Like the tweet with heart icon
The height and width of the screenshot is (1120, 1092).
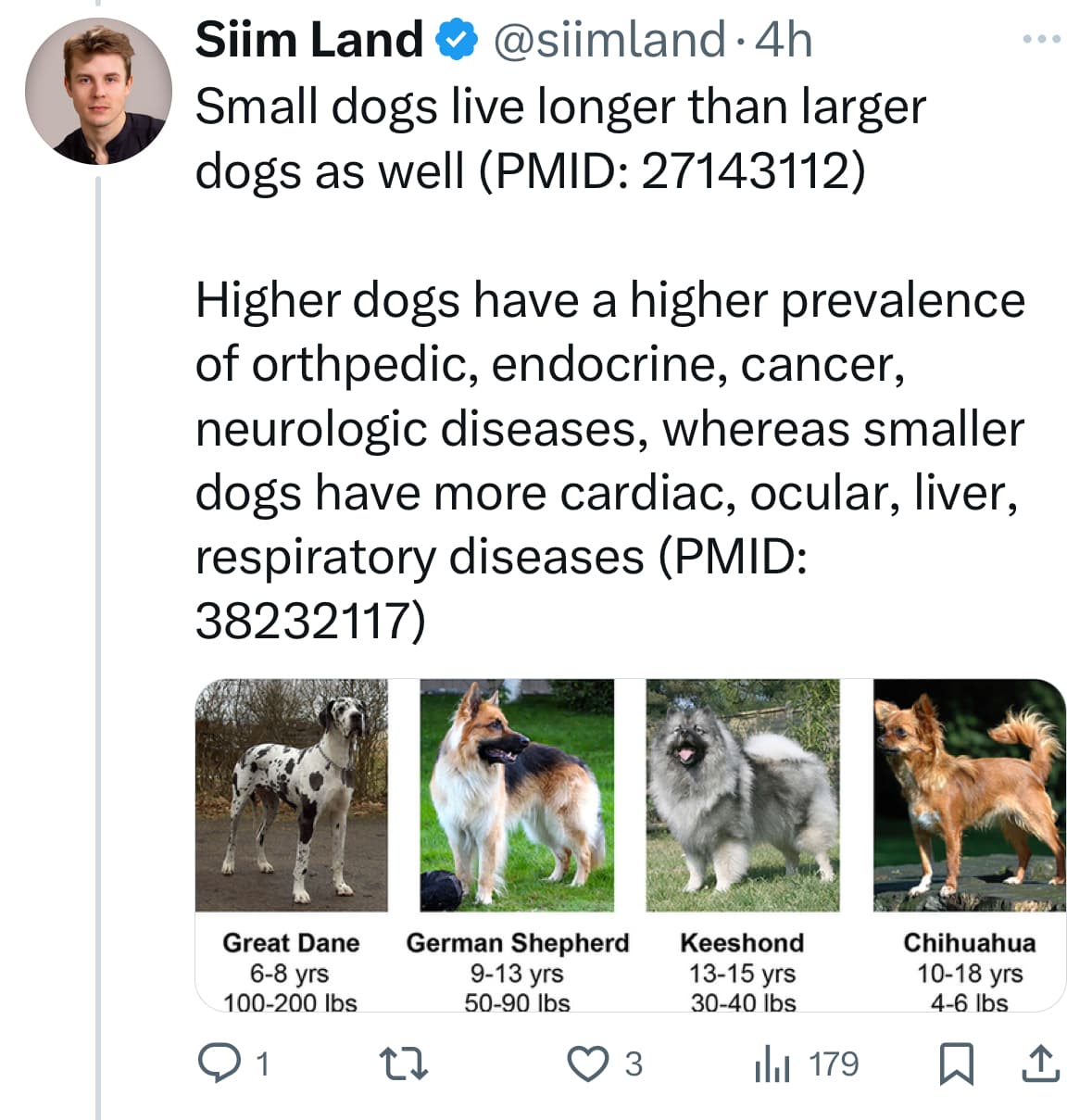587,1063
